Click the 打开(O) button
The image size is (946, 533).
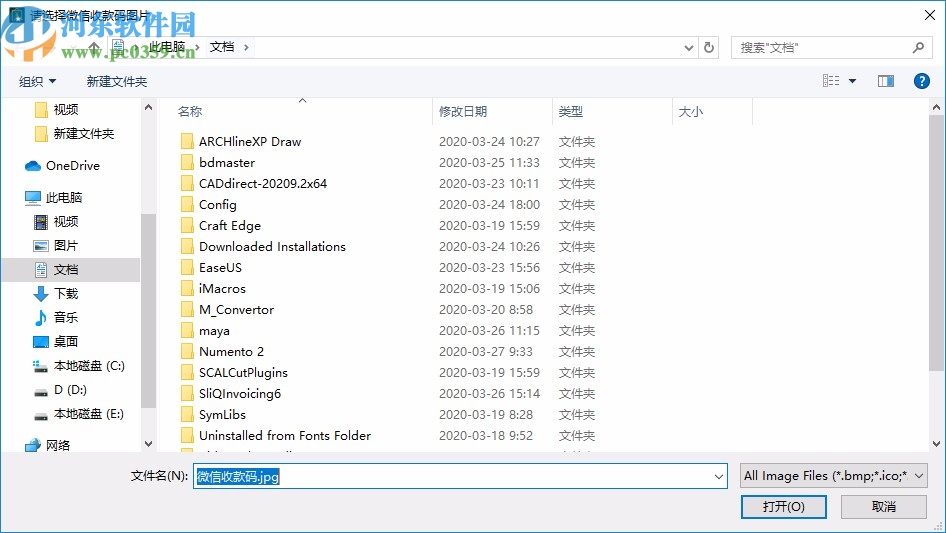(x=784, y=506)
